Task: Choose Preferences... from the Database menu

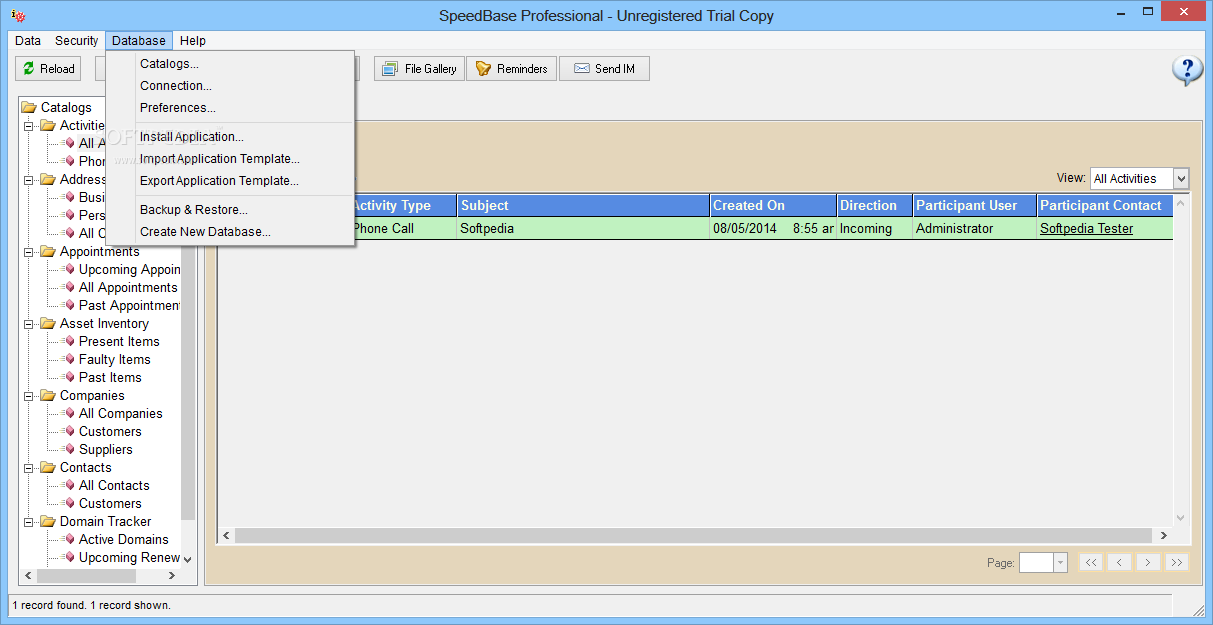Action: point(230,108)
